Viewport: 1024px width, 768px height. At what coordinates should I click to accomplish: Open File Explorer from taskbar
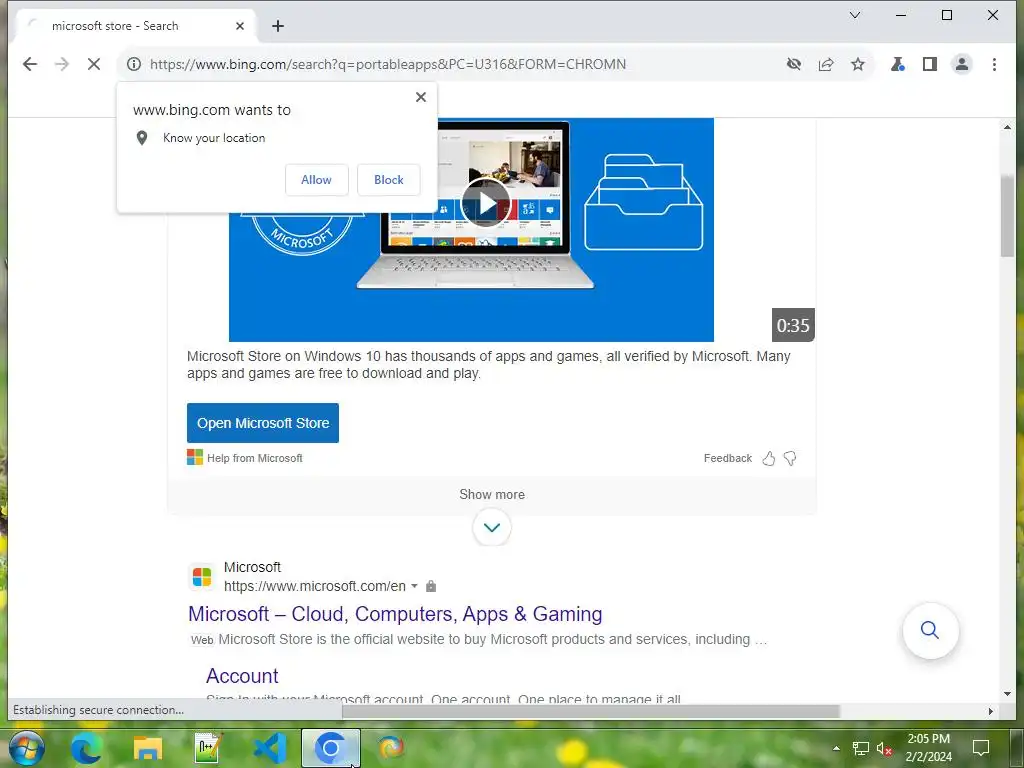(148, 748)
